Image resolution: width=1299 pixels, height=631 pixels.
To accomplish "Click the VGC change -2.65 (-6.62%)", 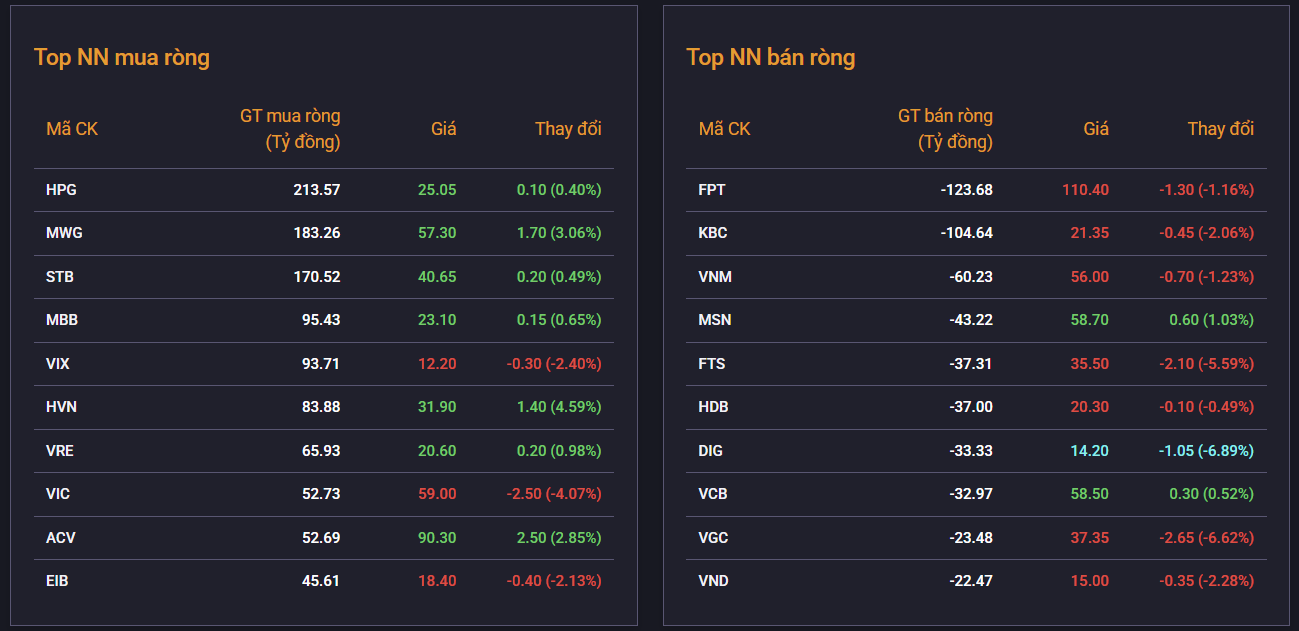I will (1207, 537).
